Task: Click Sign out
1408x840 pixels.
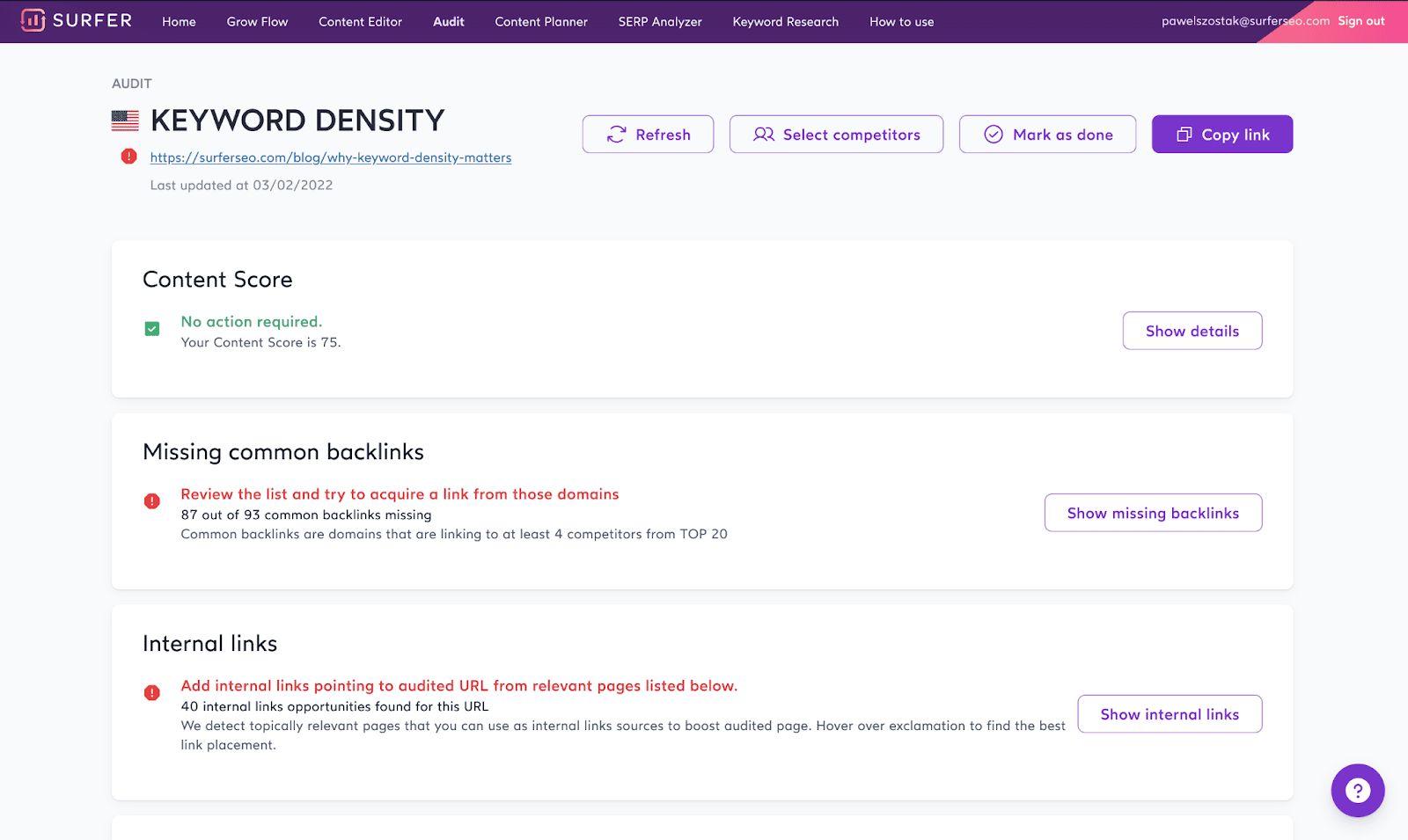Action: click(x=1361, y=21)
